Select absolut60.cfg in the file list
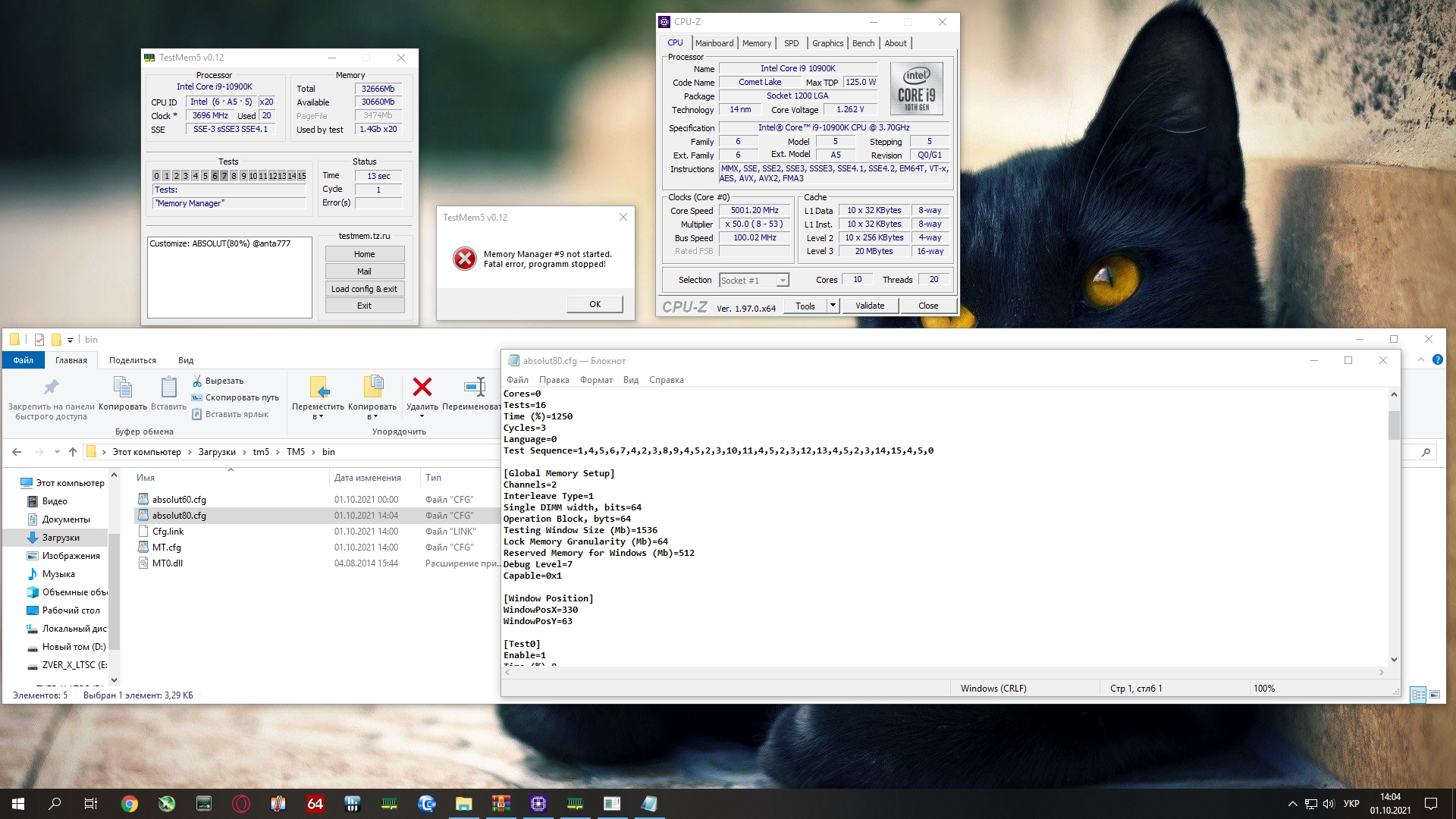1456x819 pixels. 179,500
